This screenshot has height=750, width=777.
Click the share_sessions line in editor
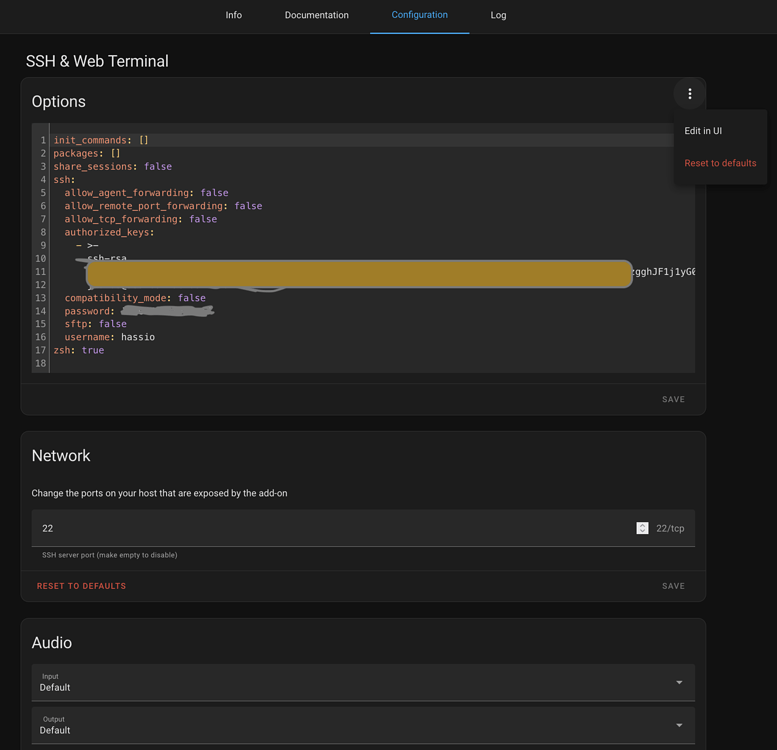112,167
